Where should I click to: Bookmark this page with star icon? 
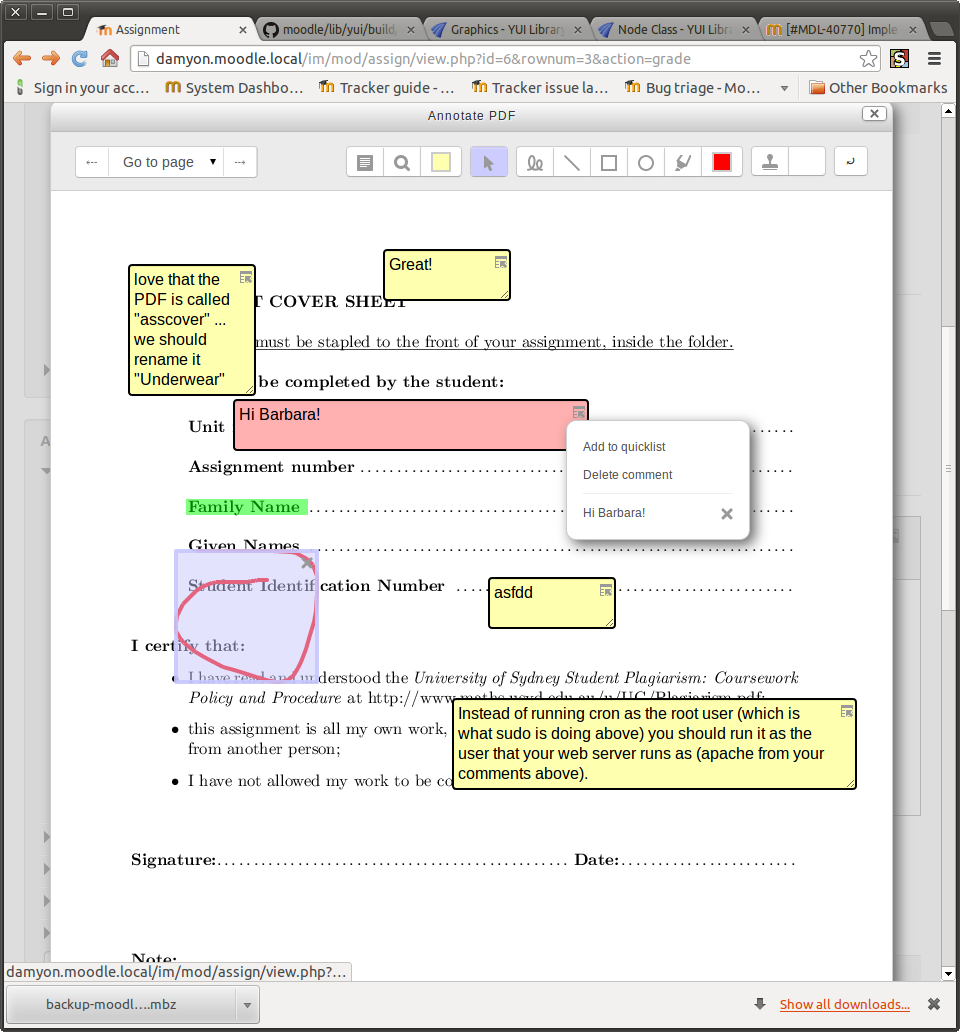tap(868, 59)
